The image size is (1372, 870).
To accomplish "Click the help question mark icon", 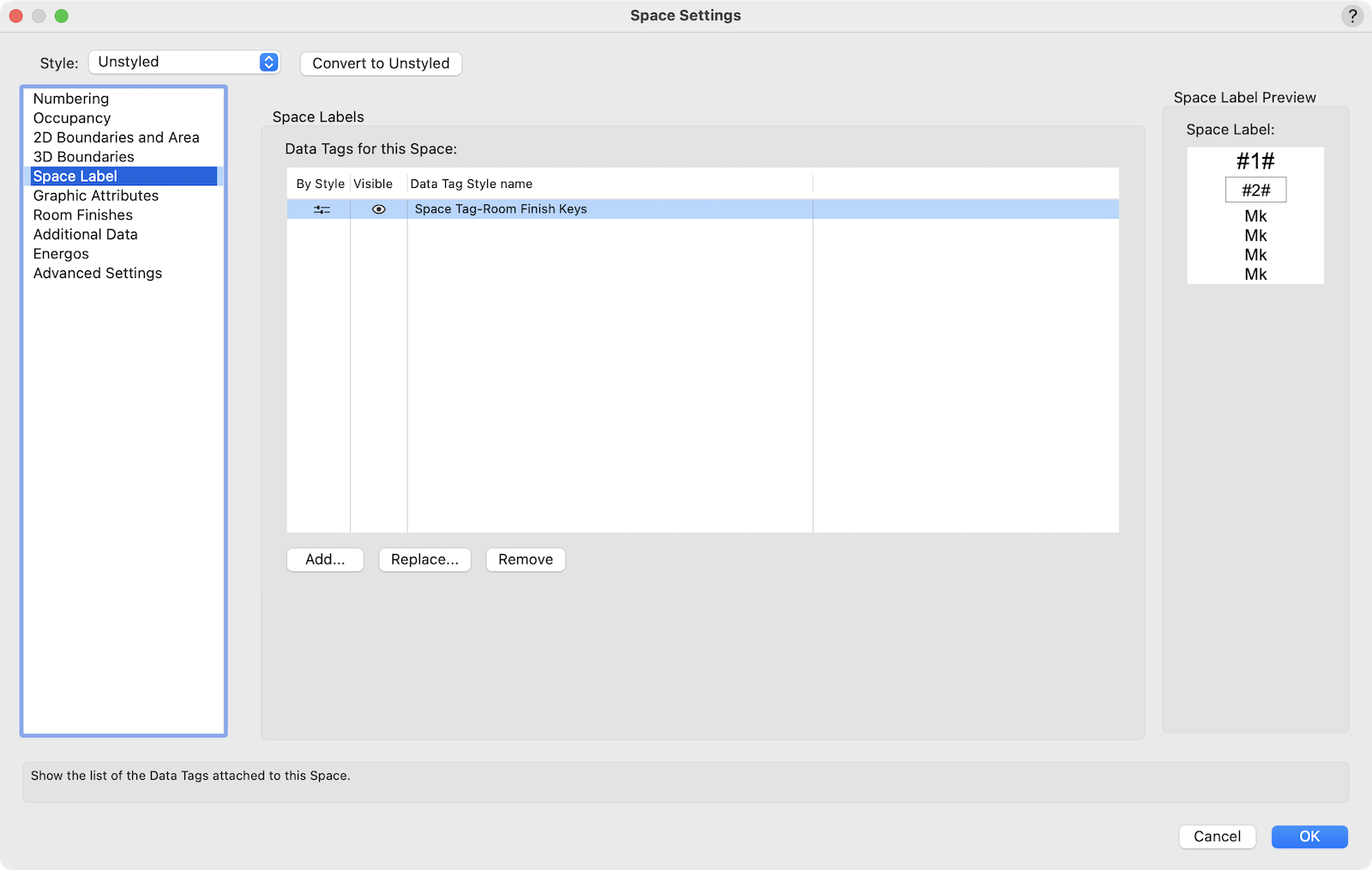I will coord(1351,15).
